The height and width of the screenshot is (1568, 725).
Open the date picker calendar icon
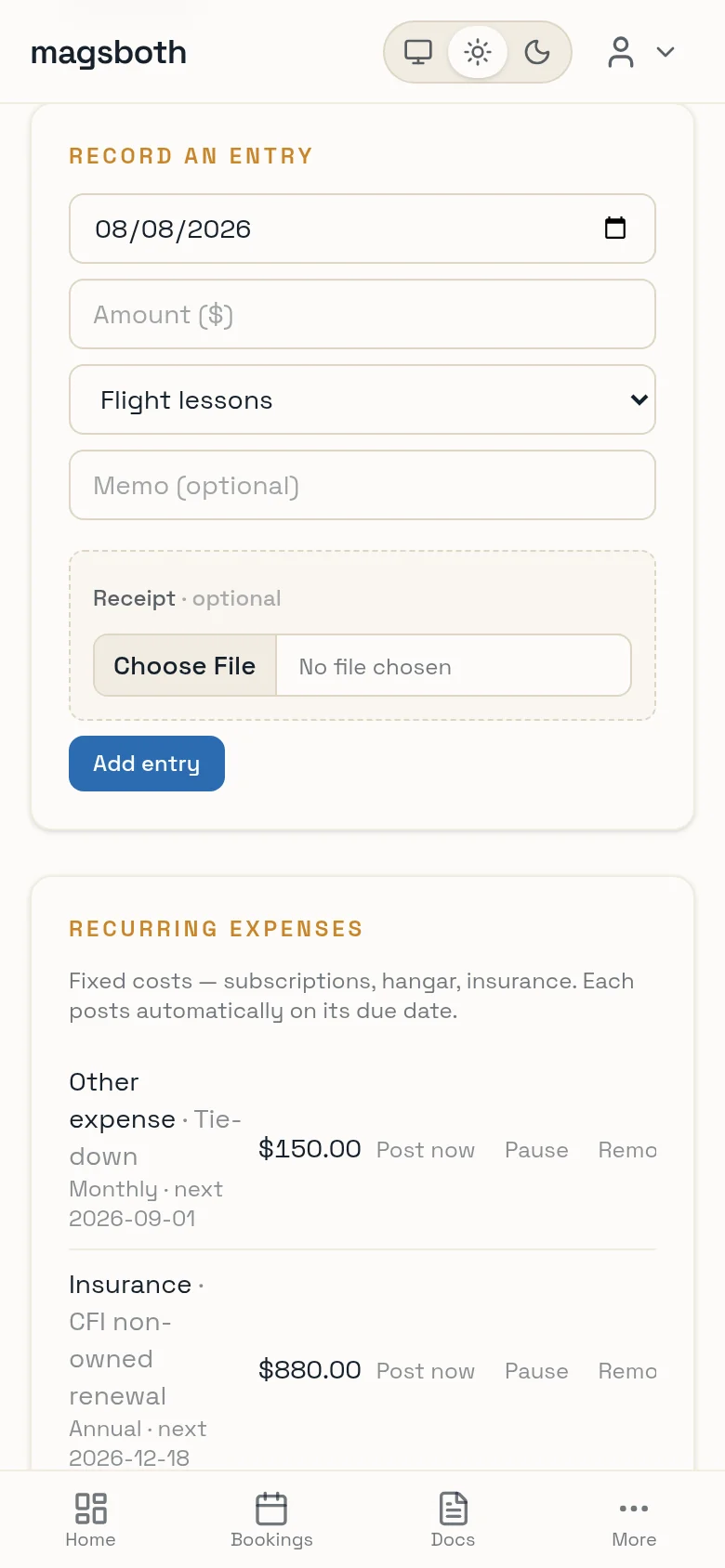(x=615, y=228)
